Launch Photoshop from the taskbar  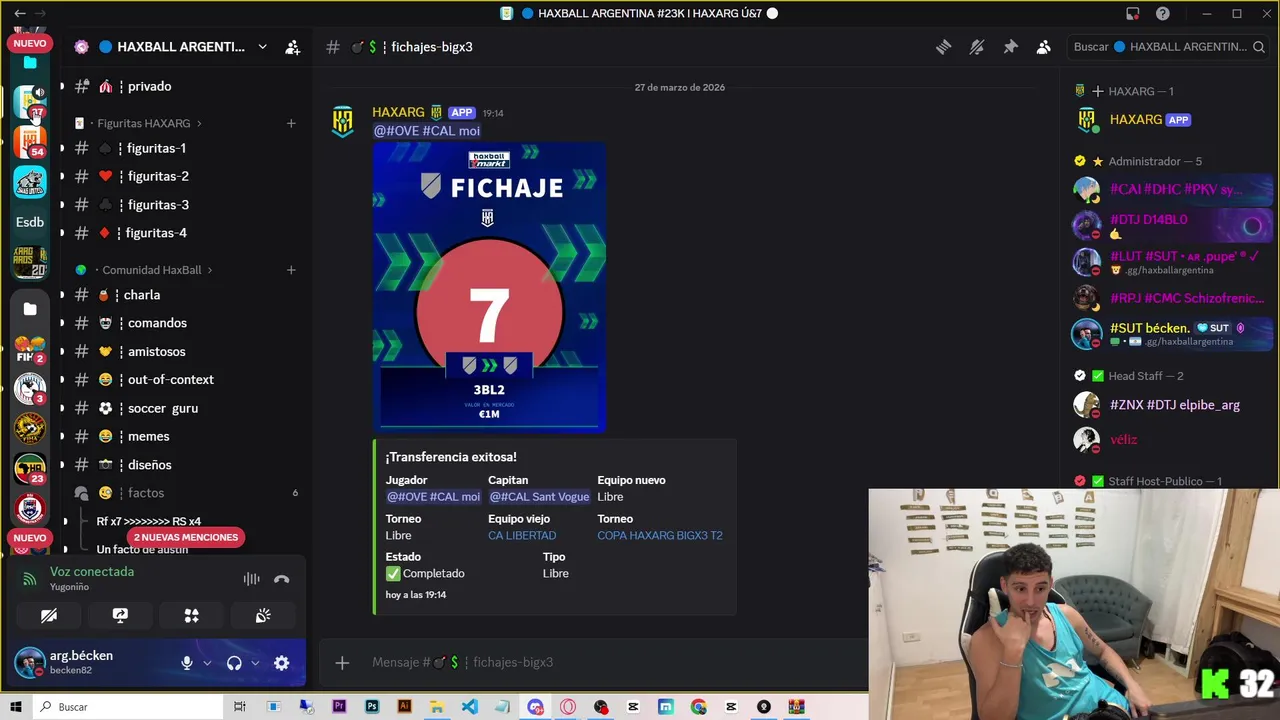372,707
